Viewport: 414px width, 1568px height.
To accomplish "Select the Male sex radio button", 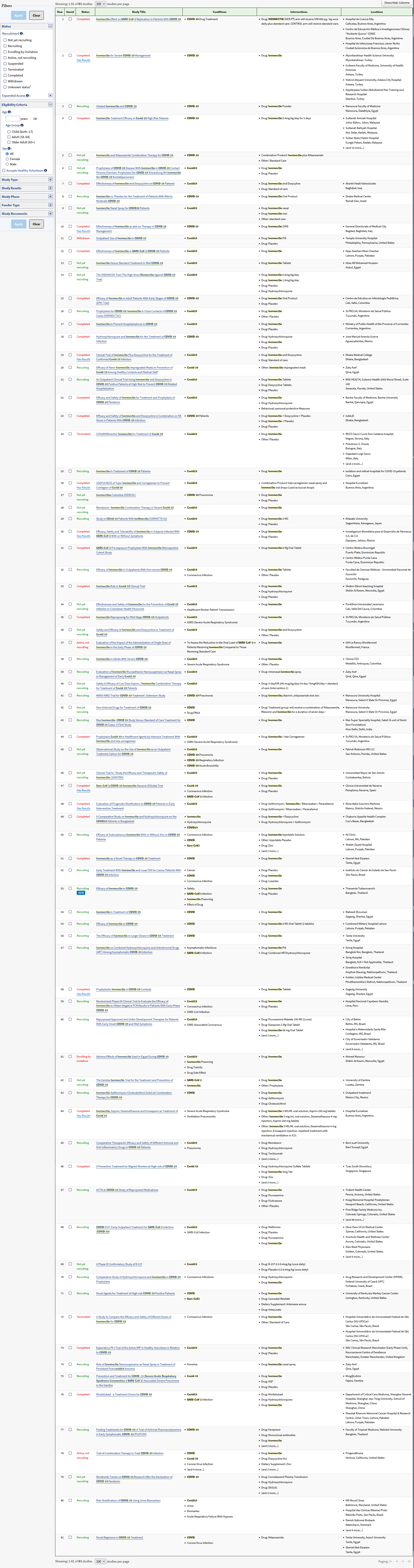I will click(x=7, y=164).
